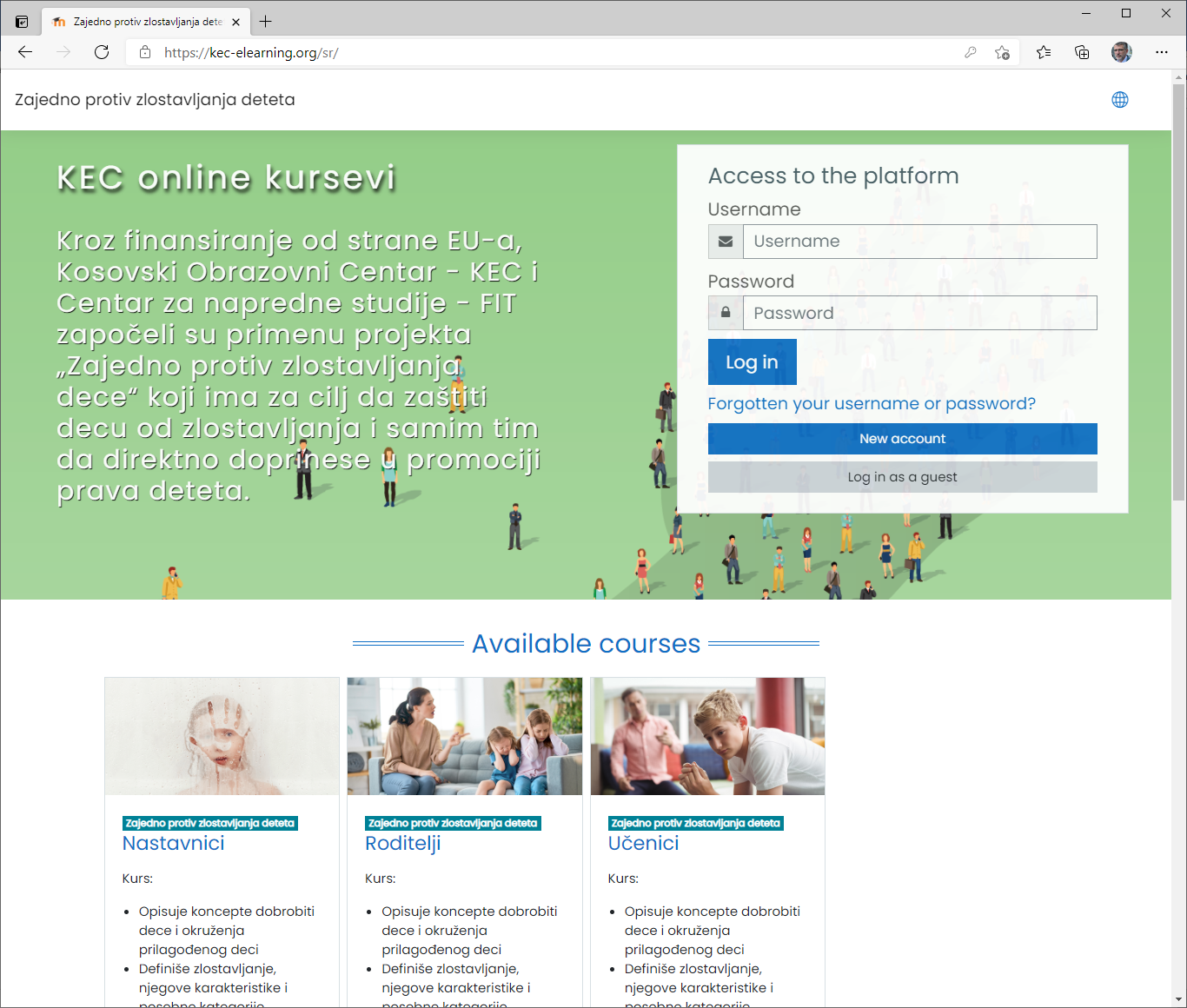Add this page to favorites star icon
This screenshot has height=1008, width=1187.
(x=1002, y=52)
